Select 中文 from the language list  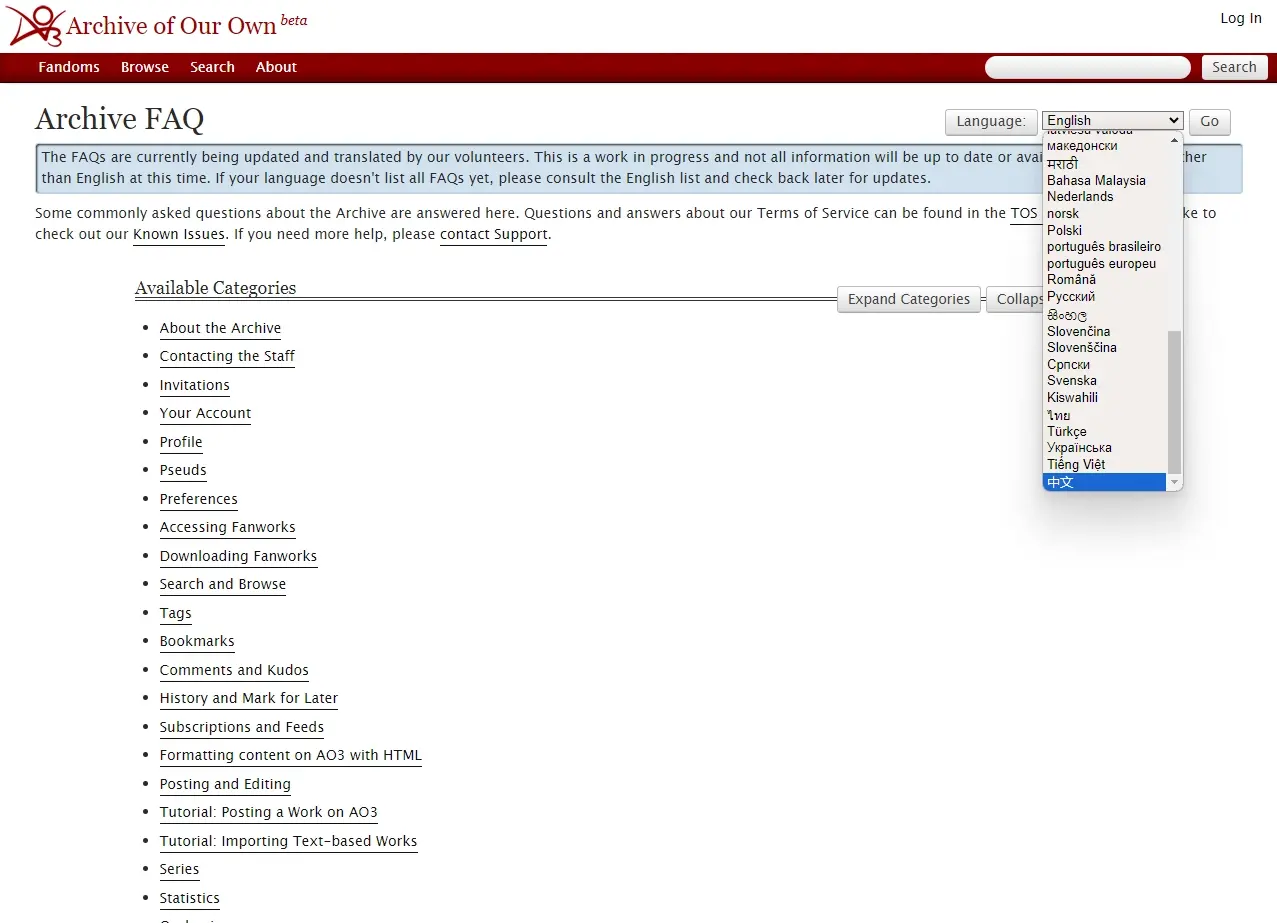coord(1062,481)
